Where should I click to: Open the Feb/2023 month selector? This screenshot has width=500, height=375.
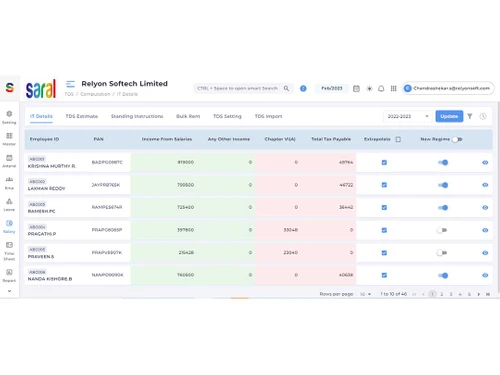332,88
